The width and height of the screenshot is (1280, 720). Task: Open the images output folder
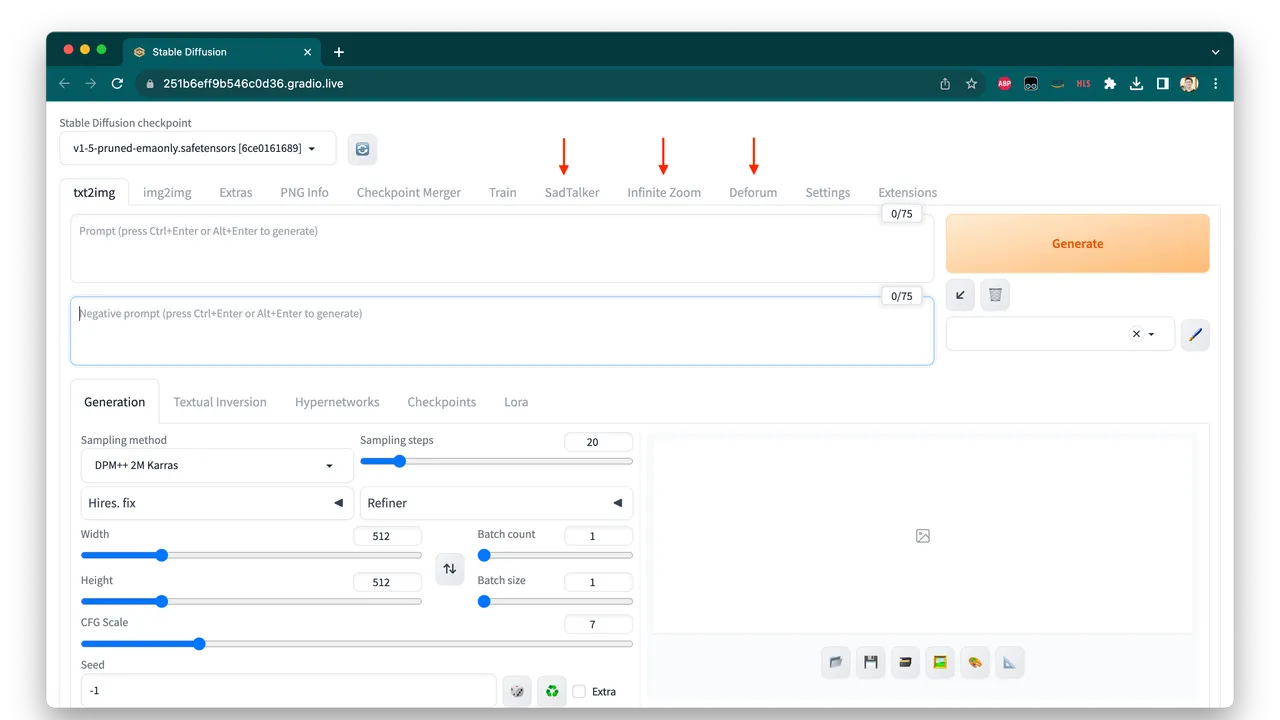tap(836, 662)
